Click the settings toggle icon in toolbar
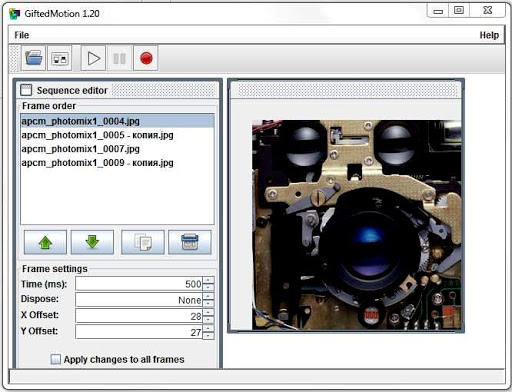This screenshot has width=512, height=392. click(60, 58)
